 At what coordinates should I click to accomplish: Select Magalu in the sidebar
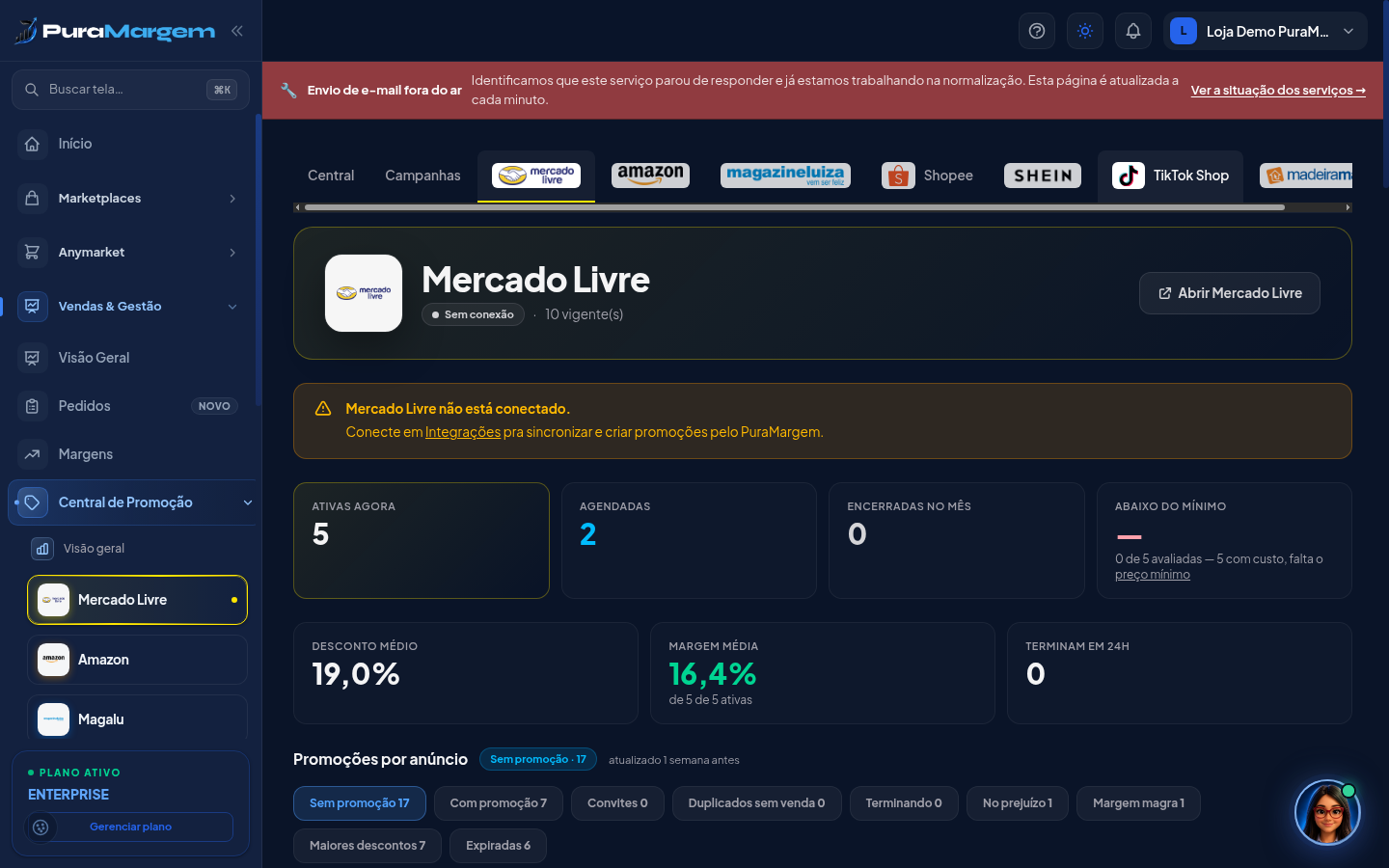point(137,719)
